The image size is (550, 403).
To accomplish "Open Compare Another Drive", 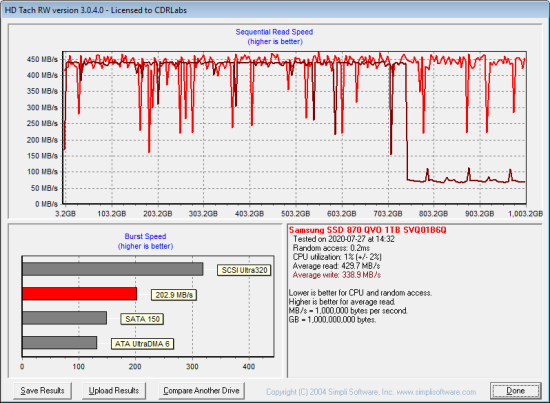I will point(201,391).
